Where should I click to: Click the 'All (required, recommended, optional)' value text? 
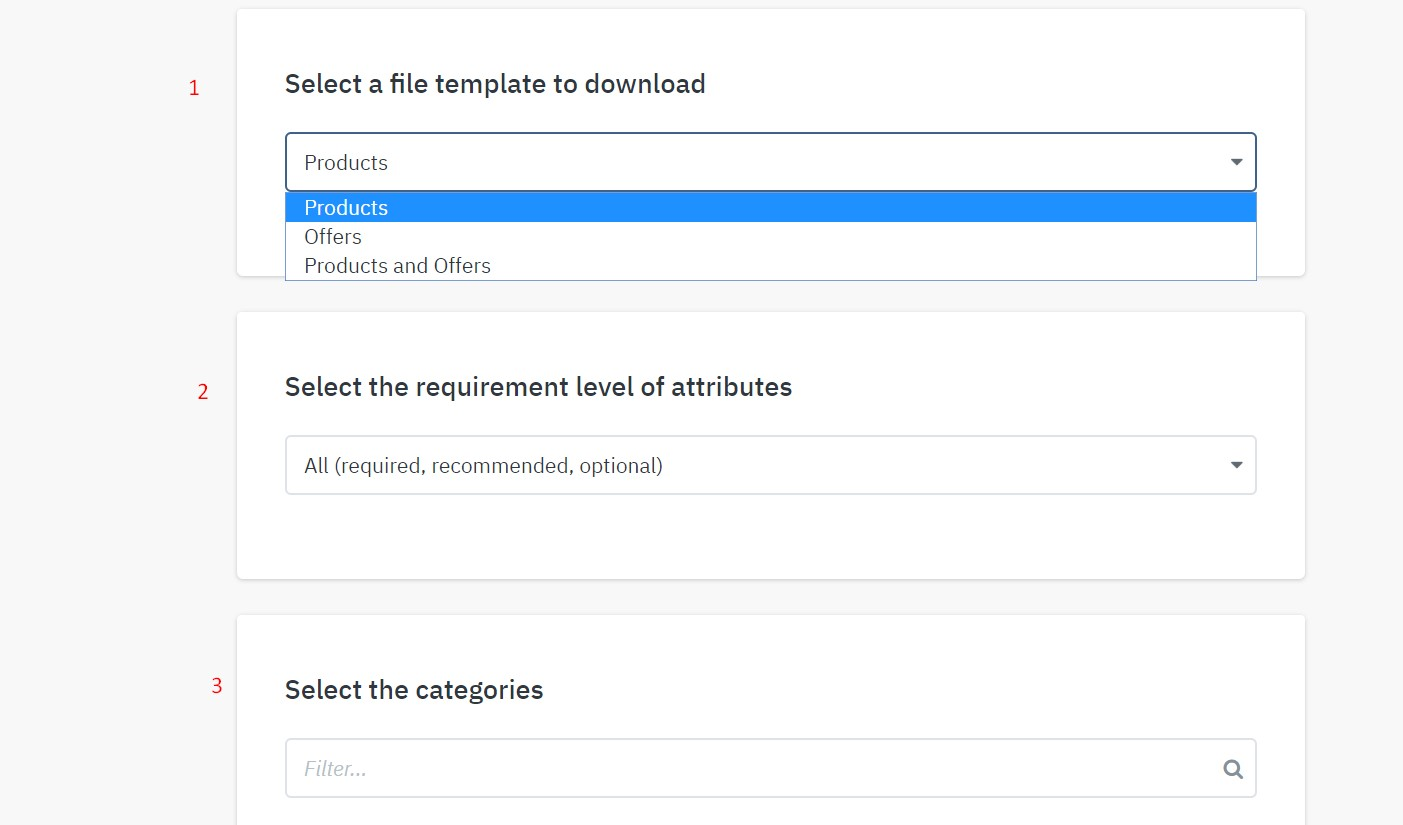click(x=483, y=465)
